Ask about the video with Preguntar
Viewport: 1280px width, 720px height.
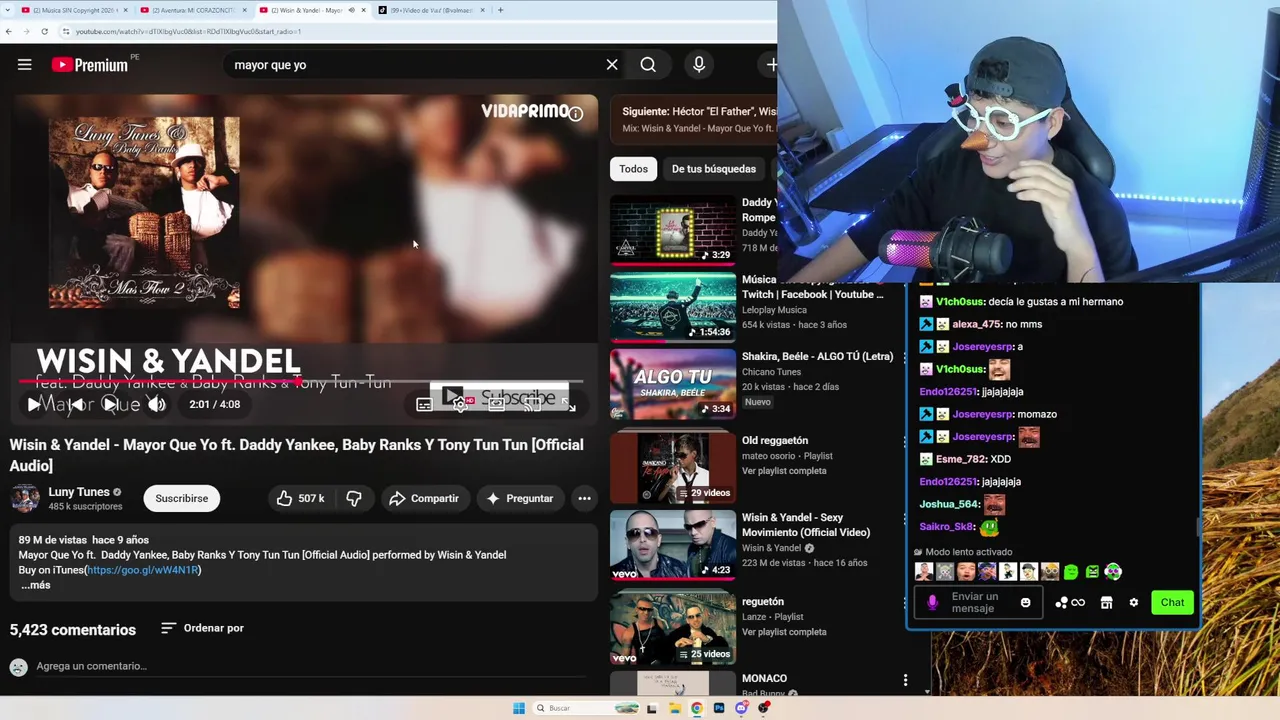coord(520,498)
